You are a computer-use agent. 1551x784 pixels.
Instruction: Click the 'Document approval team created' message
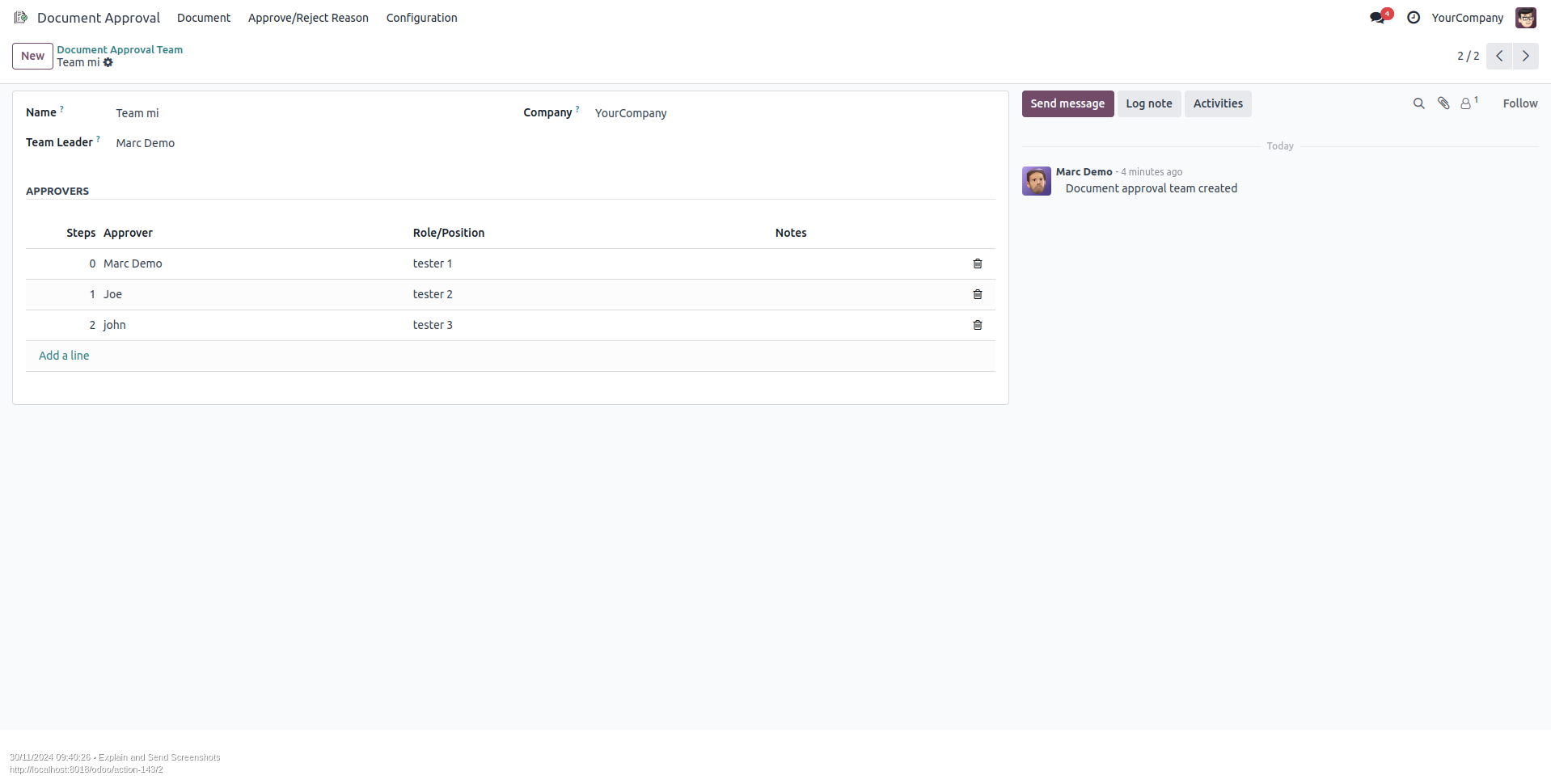coord(1151,188)
